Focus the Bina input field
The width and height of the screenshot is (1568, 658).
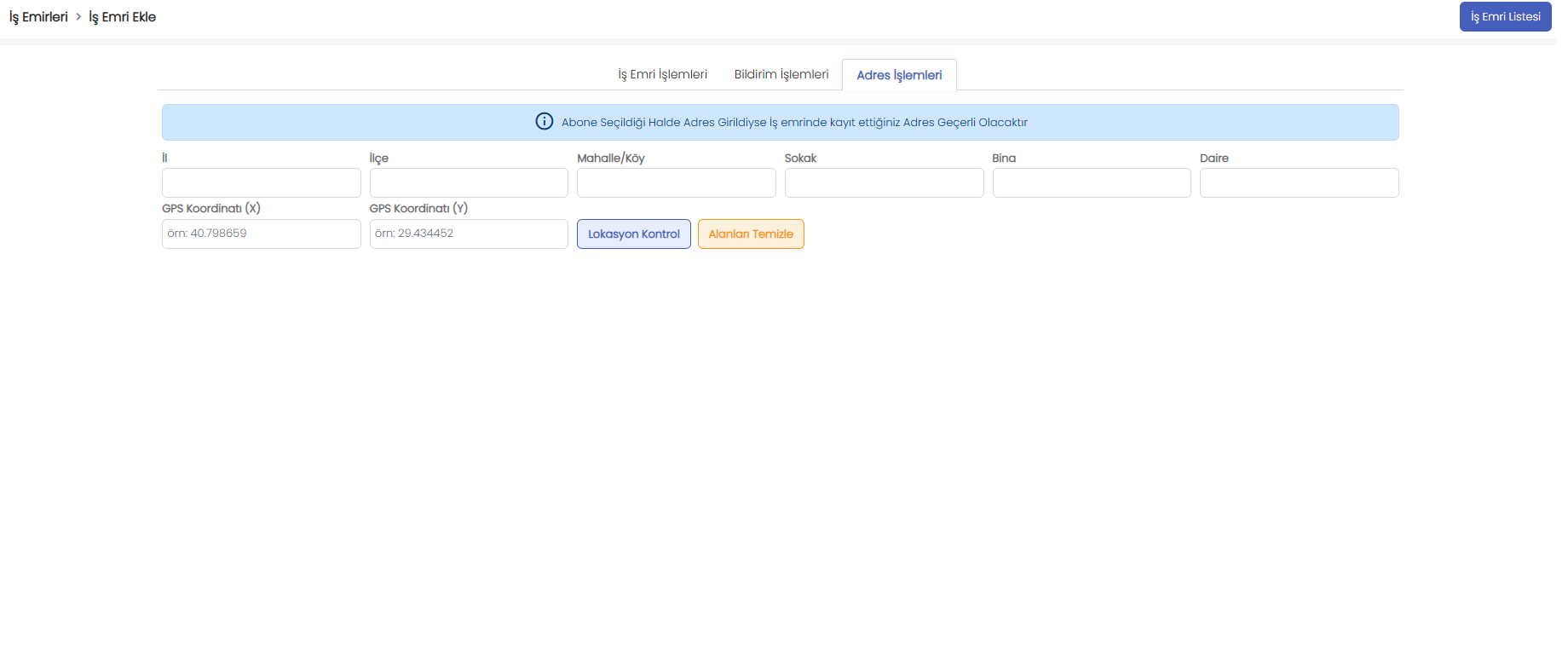click(x=1092, y=183)
